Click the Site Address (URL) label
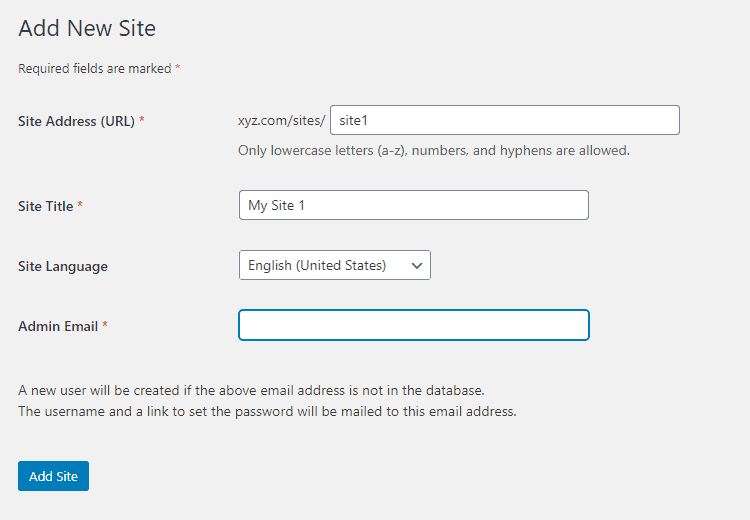Viewport: 750px width, 520px height. point(77,122)
